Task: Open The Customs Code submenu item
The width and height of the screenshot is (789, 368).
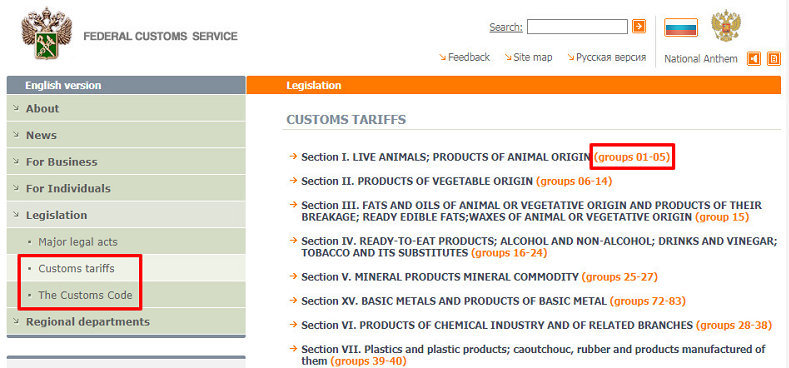Action: point(85,295)
